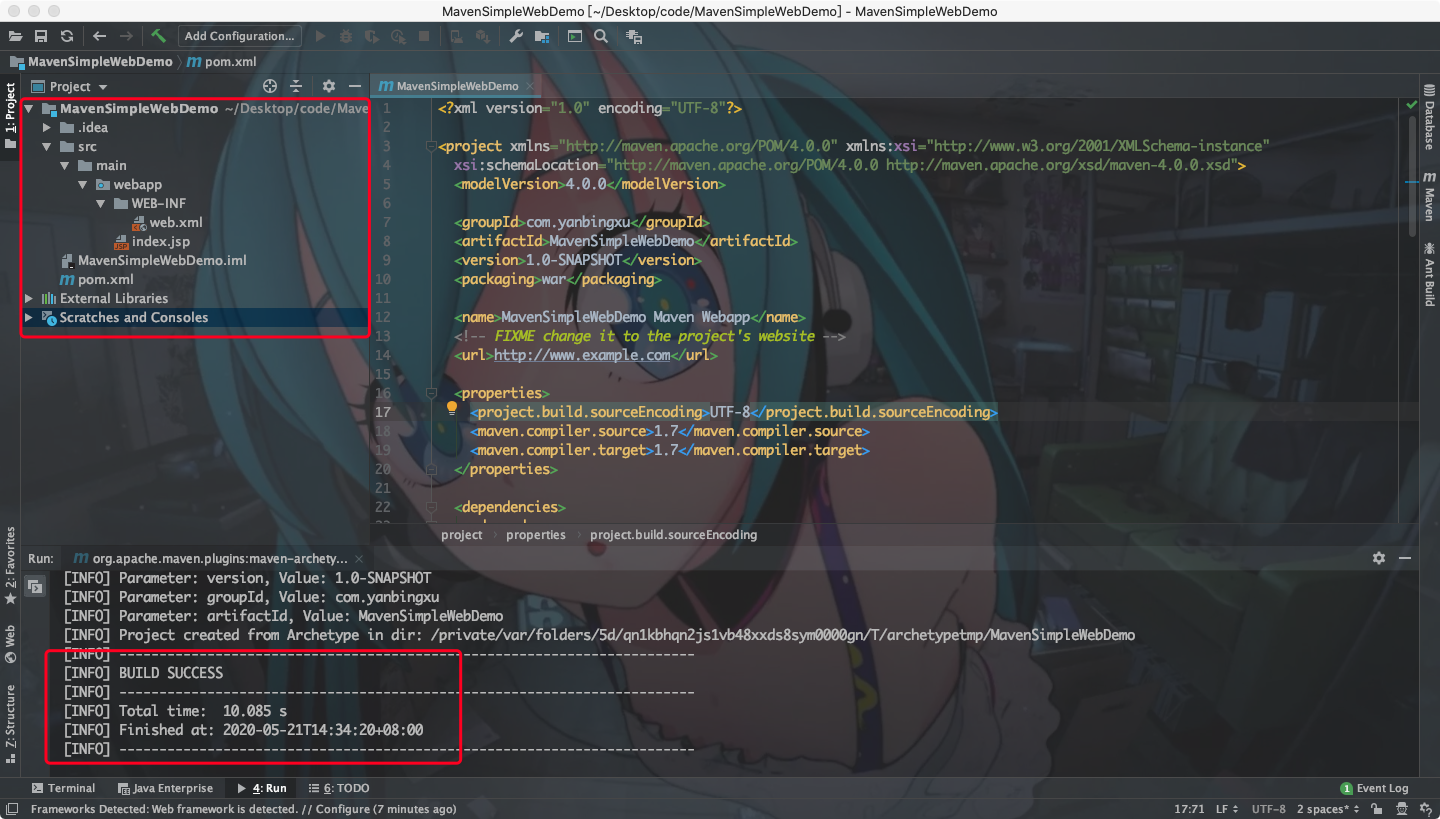Click the Save All disk icon

[41, 36]
